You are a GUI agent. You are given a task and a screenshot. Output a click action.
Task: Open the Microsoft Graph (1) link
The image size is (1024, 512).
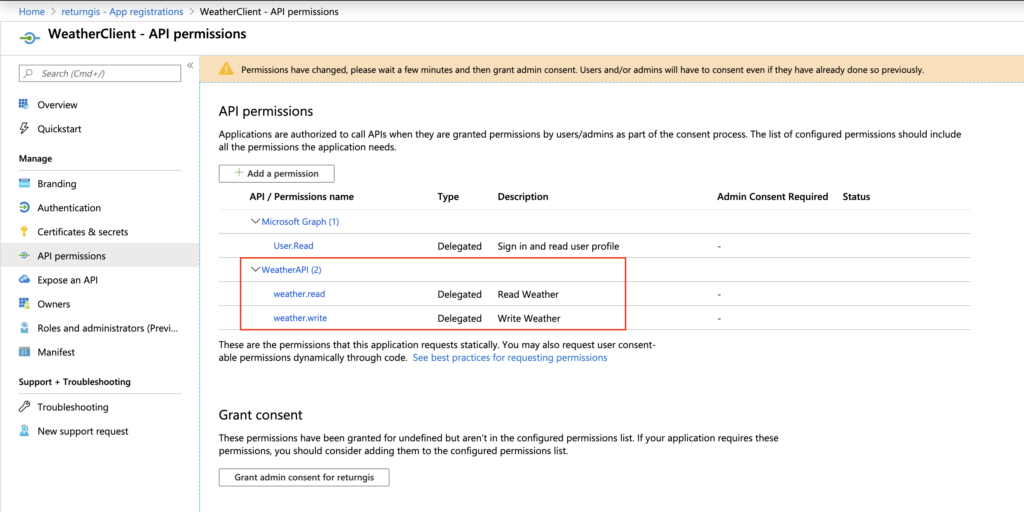pos(300,221)
